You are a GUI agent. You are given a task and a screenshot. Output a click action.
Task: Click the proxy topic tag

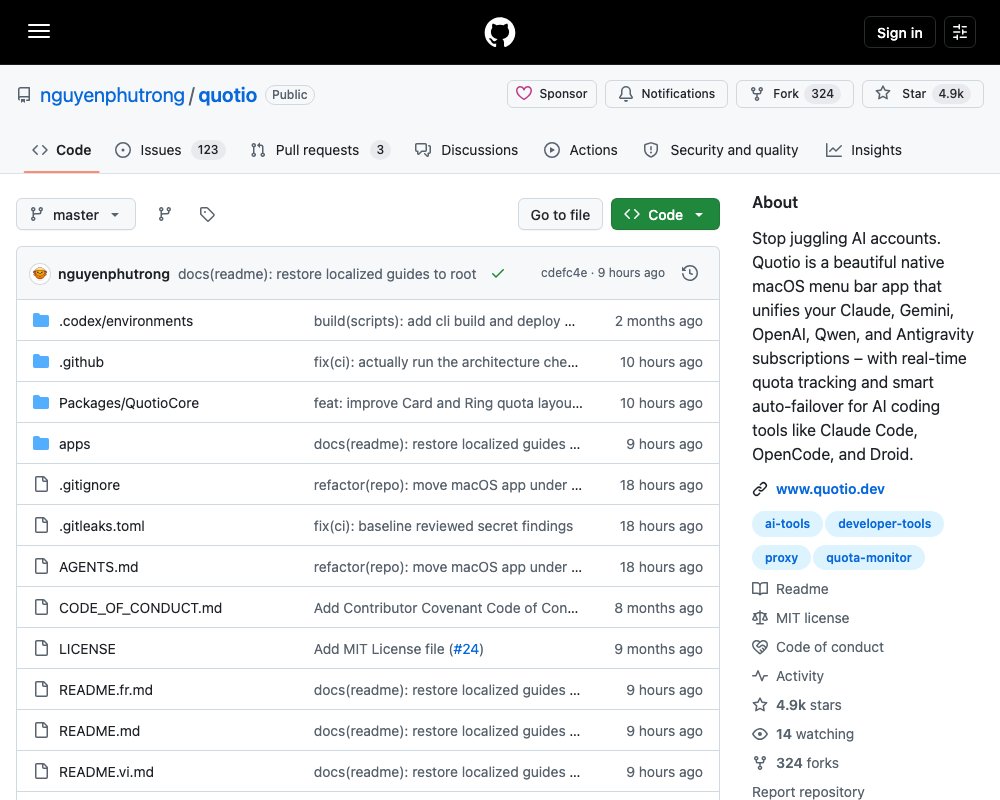pos(781,558)
